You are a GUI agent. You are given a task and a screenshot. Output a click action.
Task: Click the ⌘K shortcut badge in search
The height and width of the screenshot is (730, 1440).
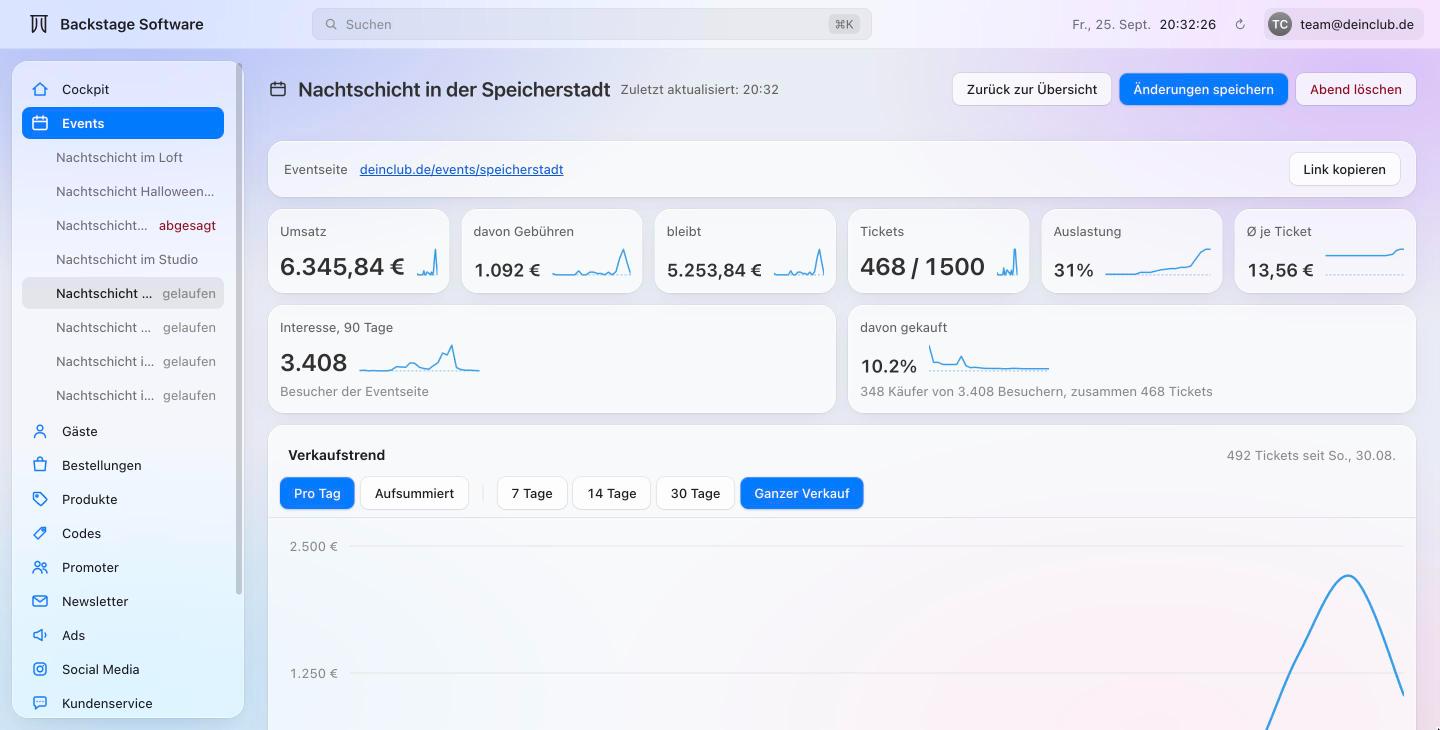(844, 24)
